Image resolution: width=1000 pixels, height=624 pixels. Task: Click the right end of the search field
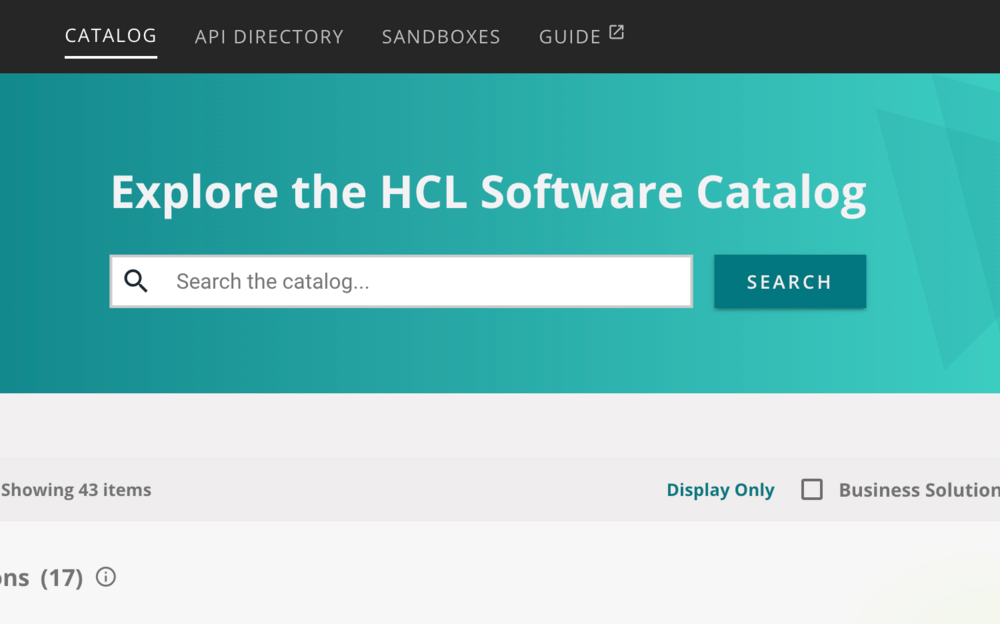[660, 281]
